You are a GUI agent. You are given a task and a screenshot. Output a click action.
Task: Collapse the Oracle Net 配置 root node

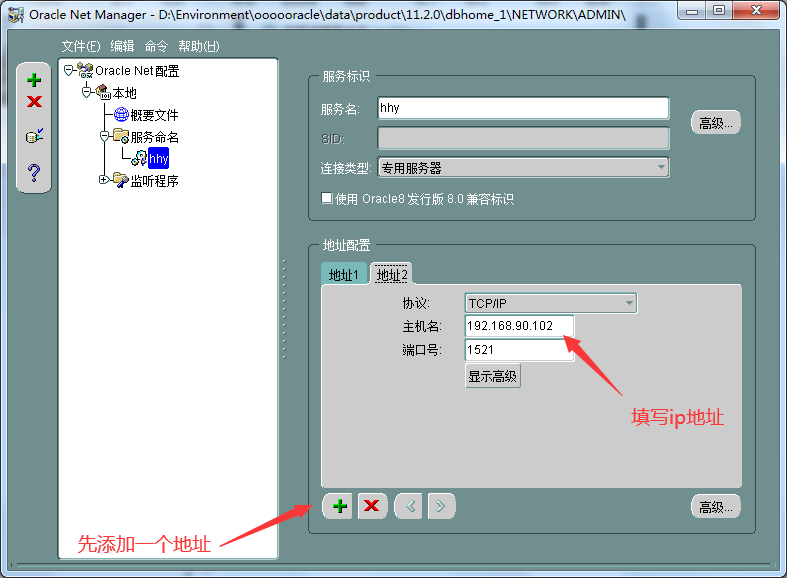(x=69, y=70)
